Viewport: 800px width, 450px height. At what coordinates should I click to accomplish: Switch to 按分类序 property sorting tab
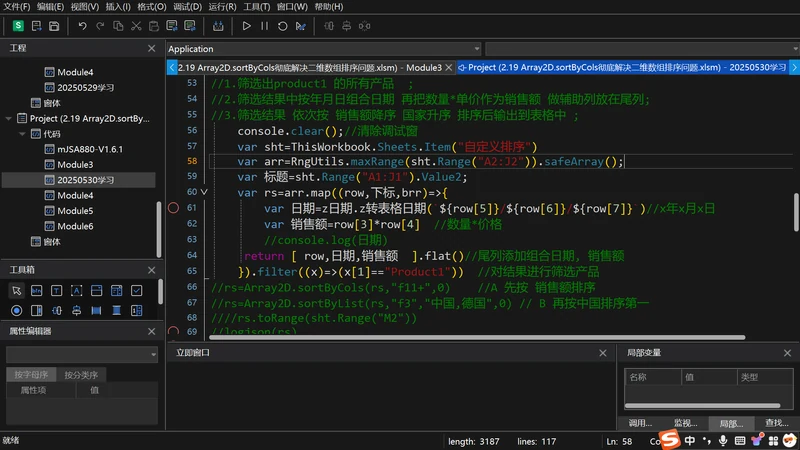(81, 374)
